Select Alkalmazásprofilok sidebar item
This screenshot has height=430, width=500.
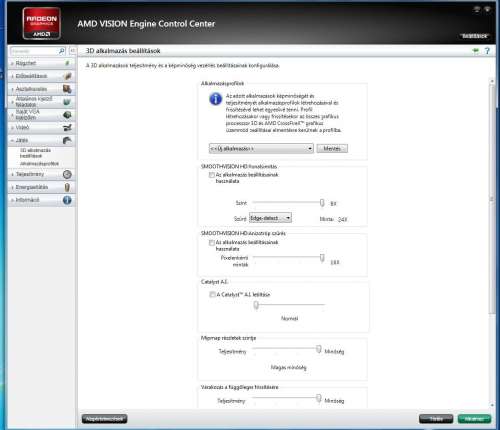tap(39, 164)
